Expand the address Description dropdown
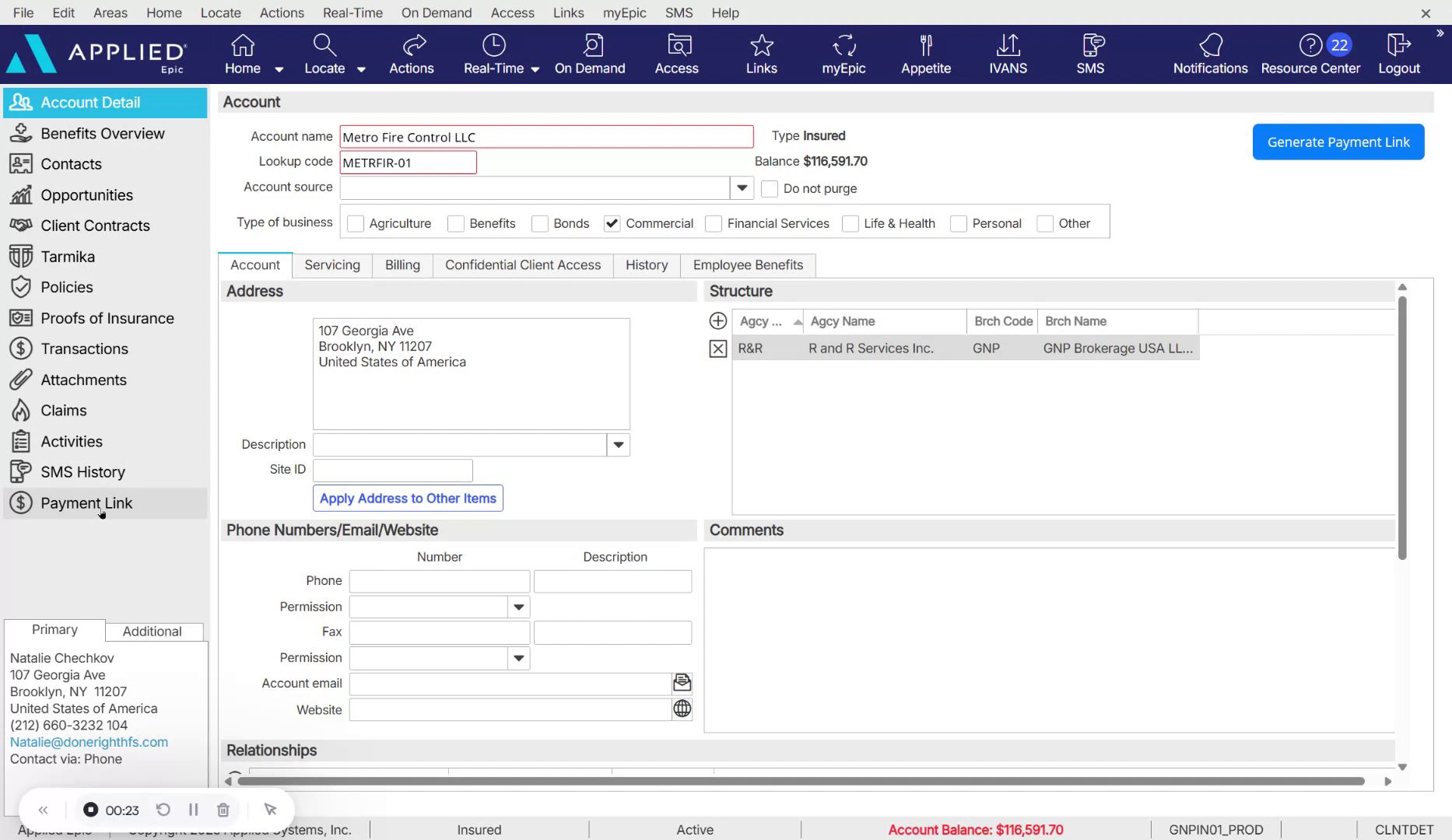 (x=617, y=444)
